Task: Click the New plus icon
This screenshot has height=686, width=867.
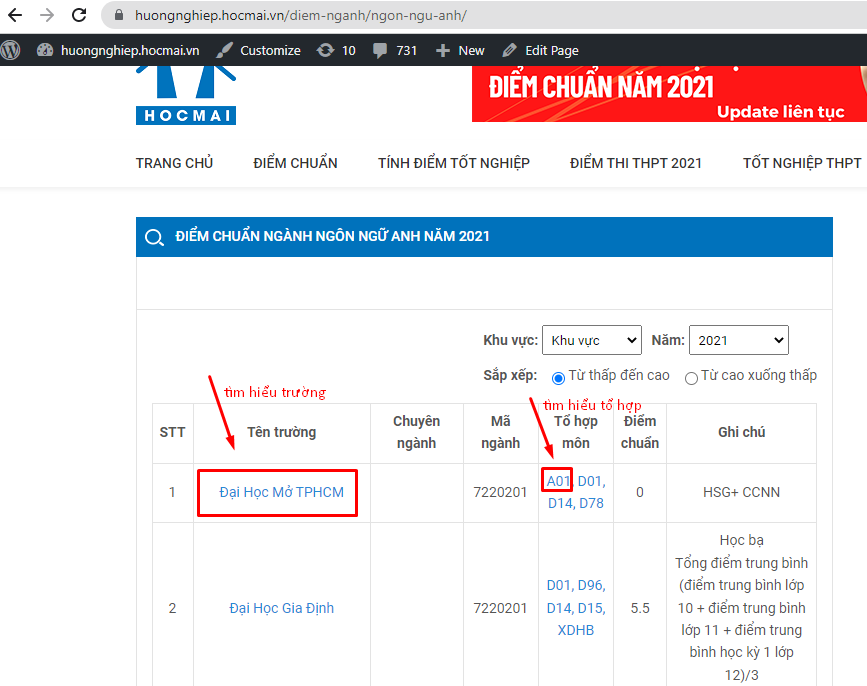Action: click(443, 50)
